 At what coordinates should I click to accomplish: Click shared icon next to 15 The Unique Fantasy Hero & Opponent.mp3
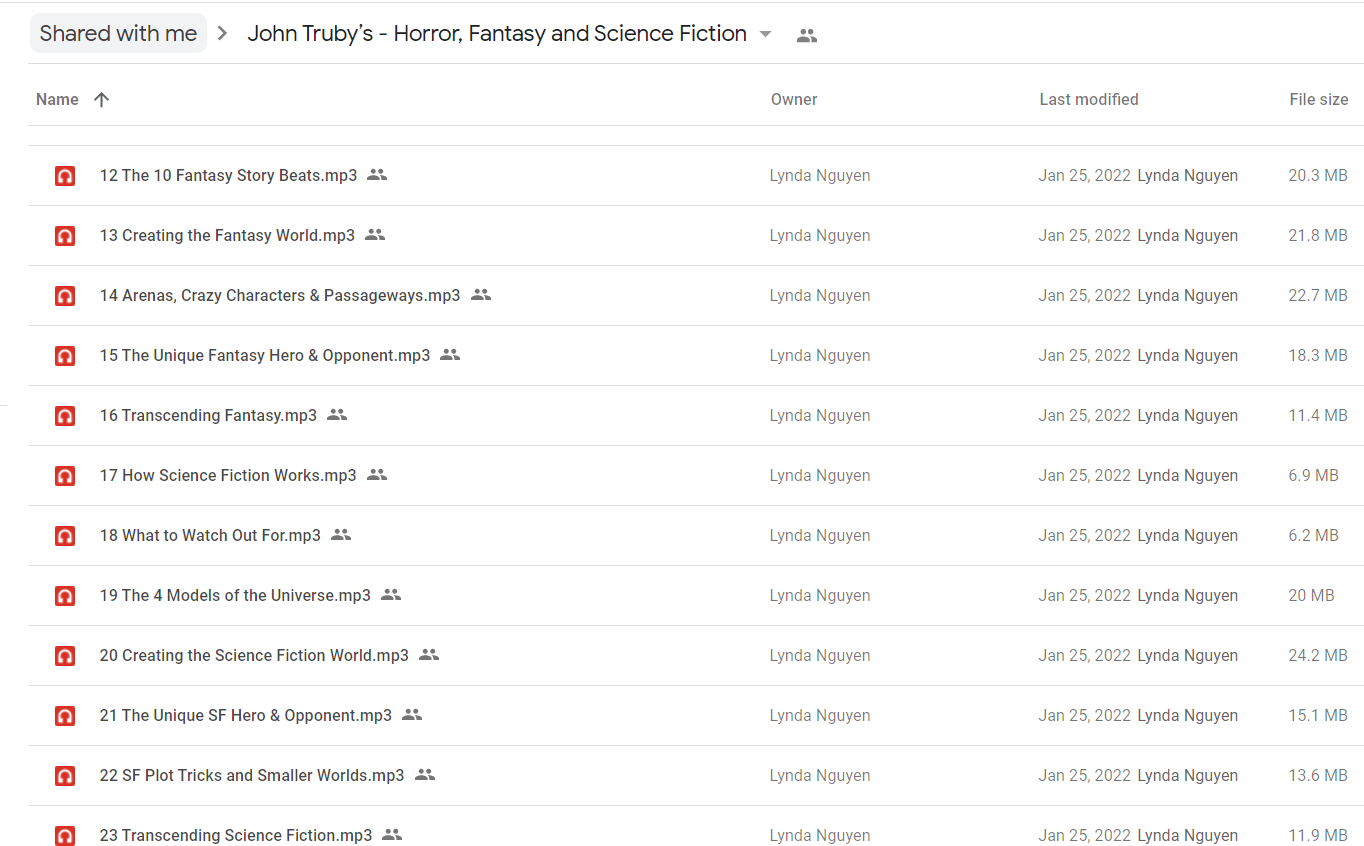pyautogui.click(x=450, y=355)
